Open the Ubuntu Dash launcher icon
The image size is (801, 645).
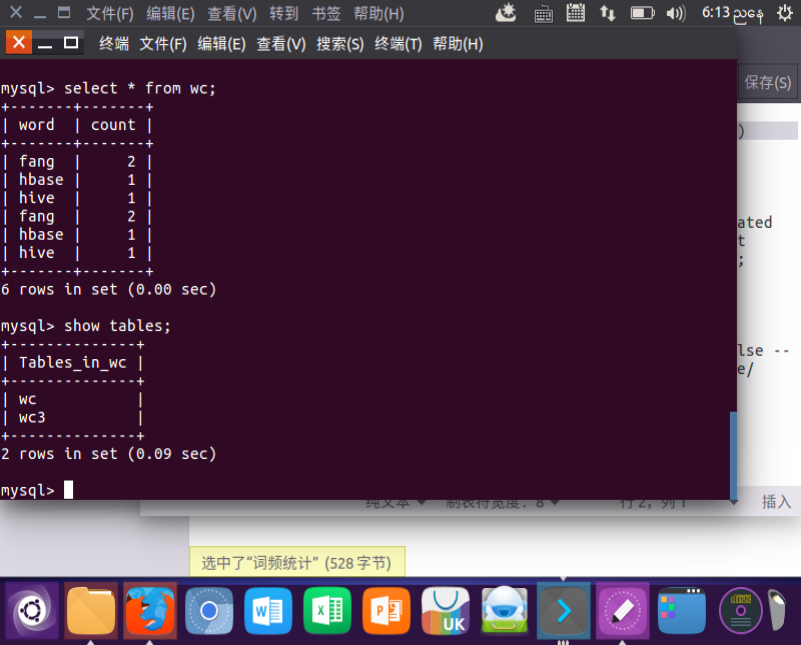tap(32, 610)
